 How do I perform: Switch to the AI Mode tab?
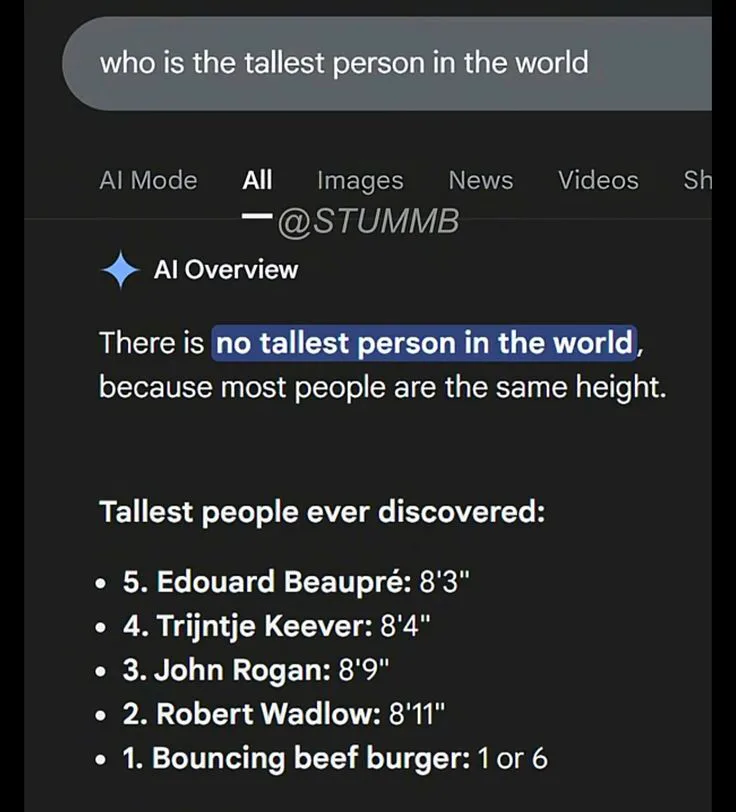point(148,180)
